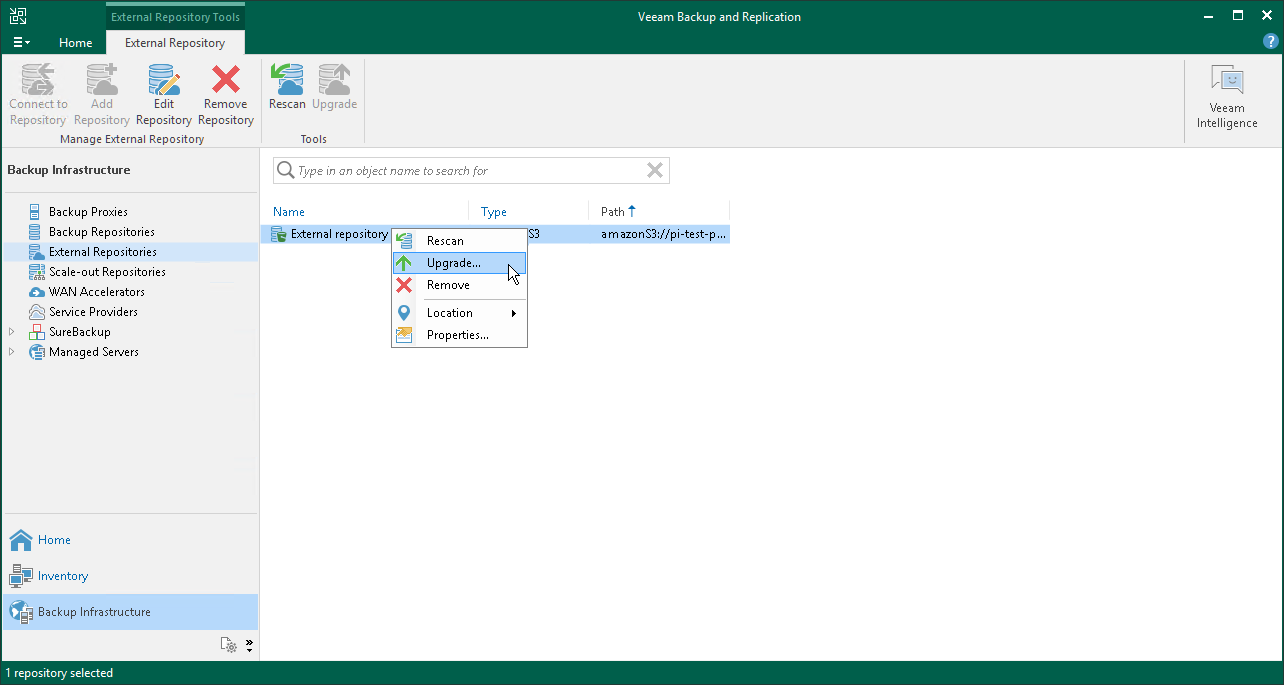The width and height of the screenshot is (1284, 685).
Task: Open Veeam Intelligence from the ribbon
Action: coord(1227,95)
